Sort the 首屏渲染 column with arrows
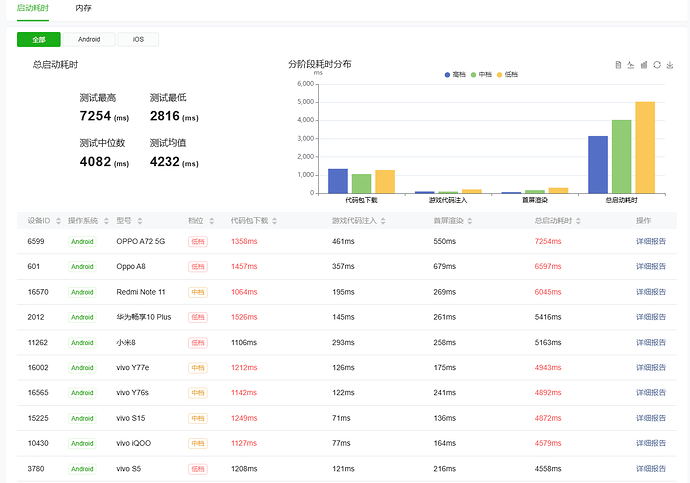The height and width of the screenshot is (483, 690). tap(470, 221)
